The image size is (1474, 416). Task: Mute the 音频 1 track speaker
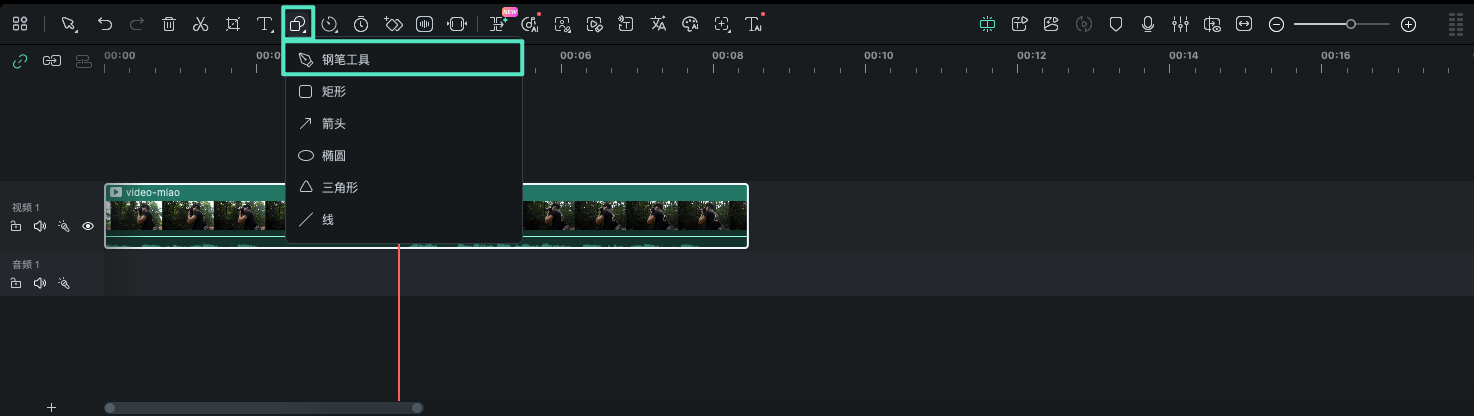point(40,284)
